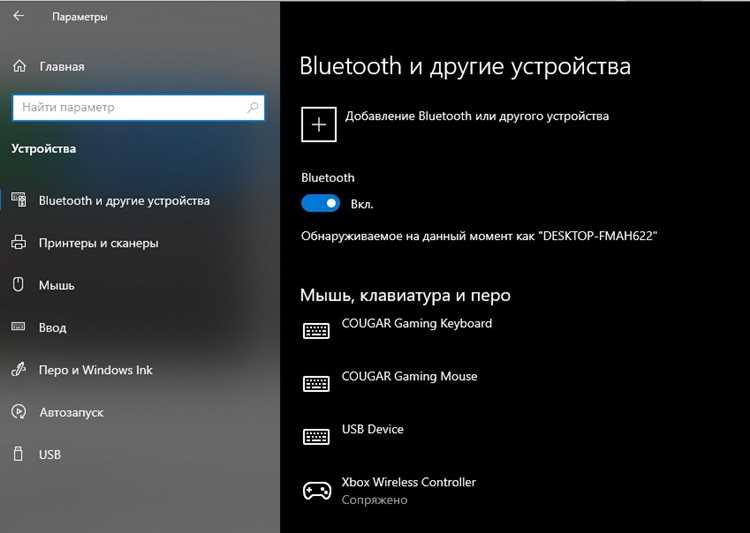Click the plus icon to add Bluetooth device

tap(319, 125)
